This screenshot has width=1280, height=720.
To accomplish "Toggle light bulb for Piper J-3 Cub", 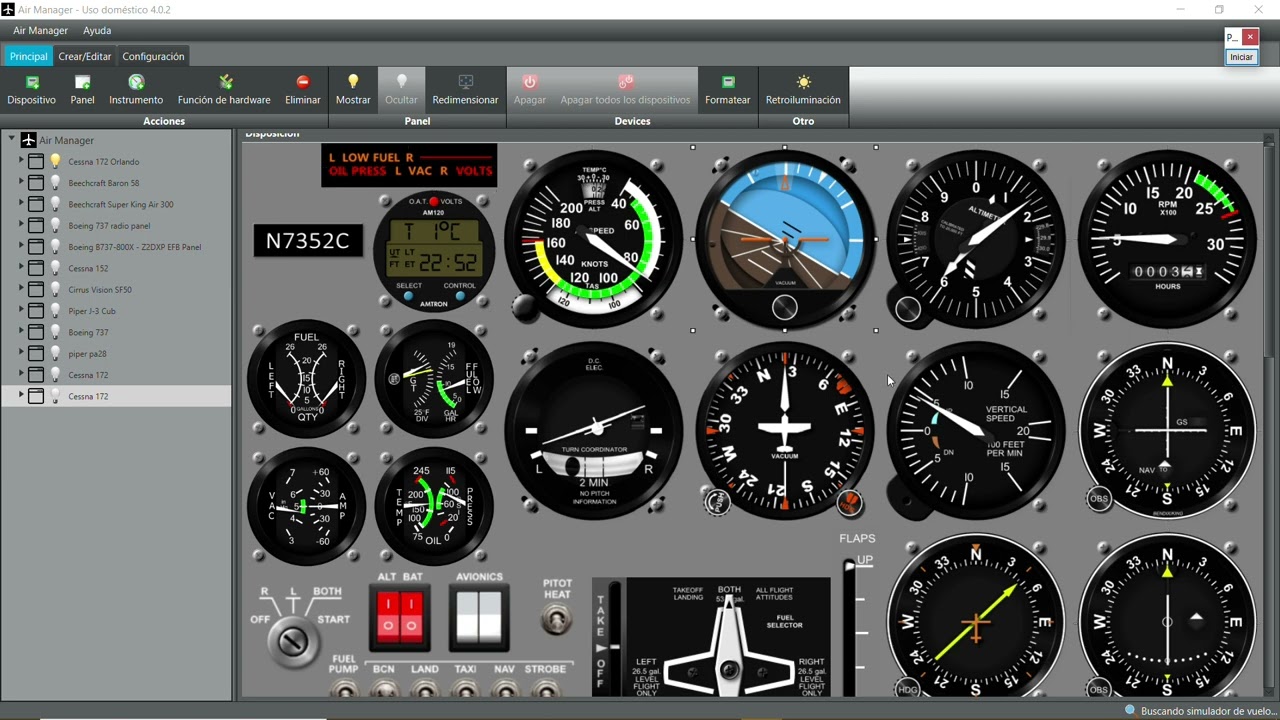I will tap(55, 311).
